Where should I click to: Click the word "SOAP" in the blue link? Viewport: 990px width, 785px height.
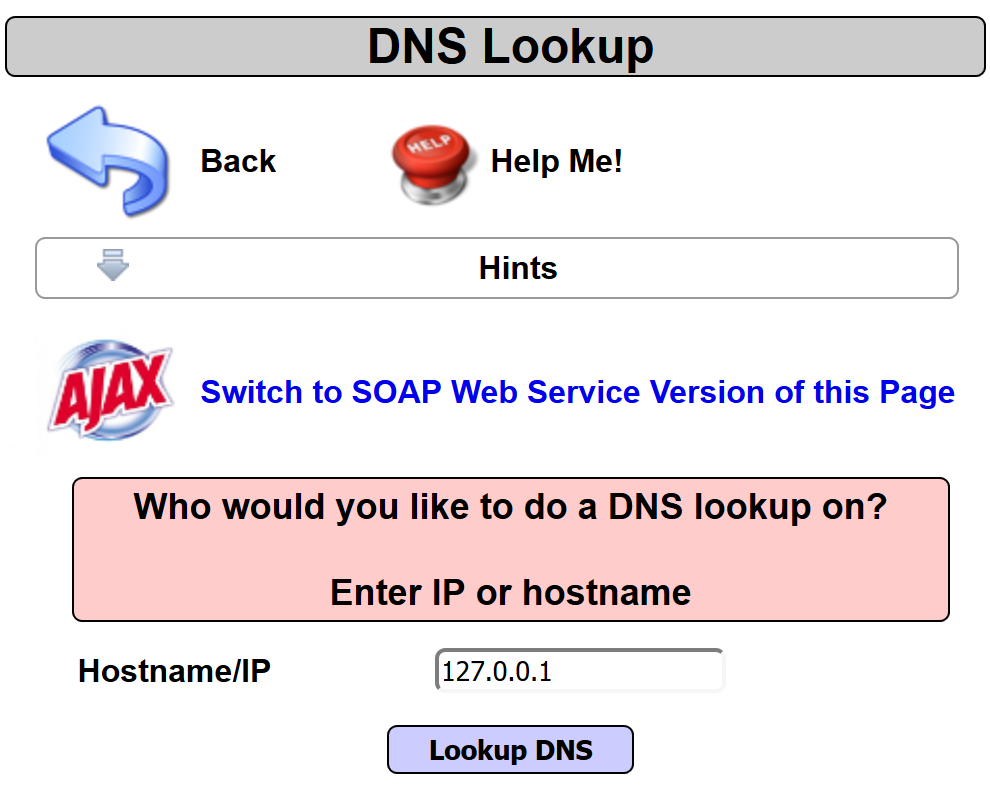(x=397, y=392)
